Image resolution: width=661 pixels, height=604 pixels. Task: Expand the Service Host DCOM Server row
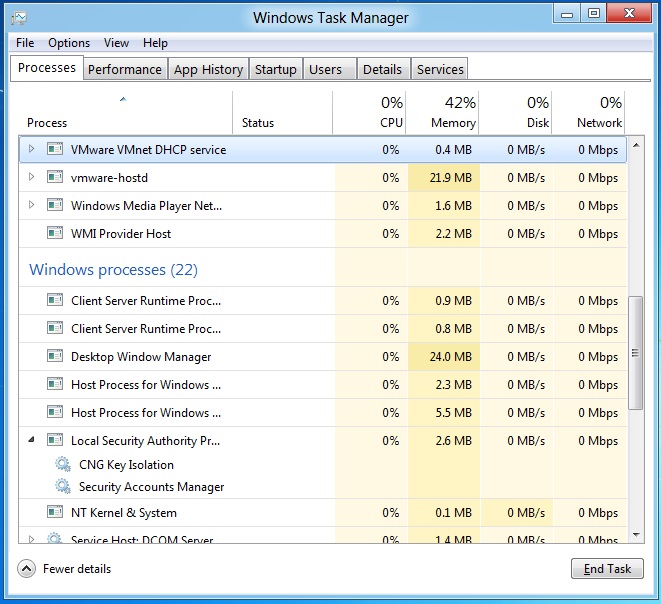(31, 539)
